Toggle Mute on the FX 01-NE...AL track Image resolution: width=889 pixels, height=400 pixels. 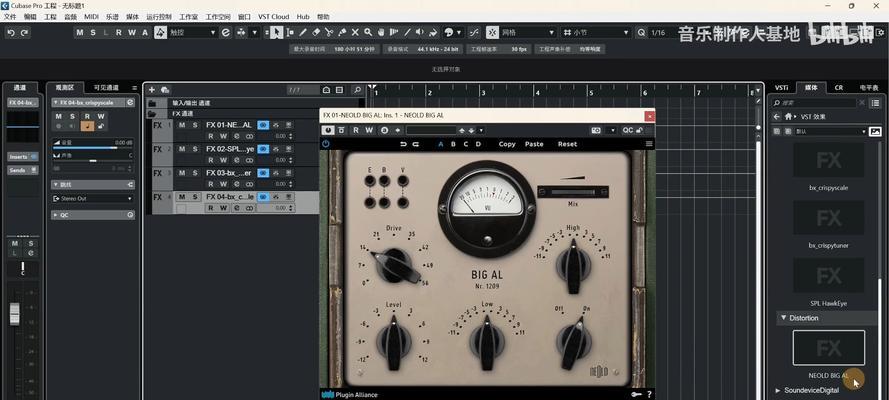pos(182,125)
